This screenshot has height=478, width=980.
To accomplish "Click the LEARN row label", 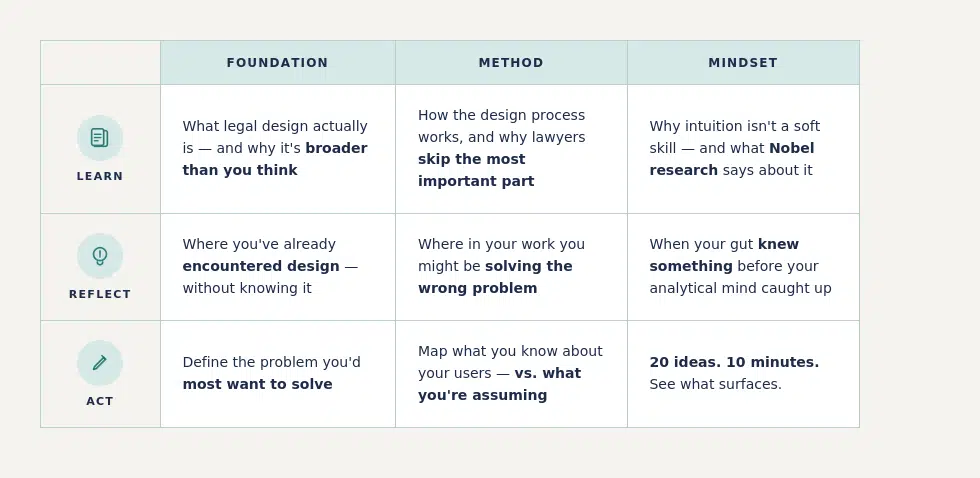I will tap(100, 176).
